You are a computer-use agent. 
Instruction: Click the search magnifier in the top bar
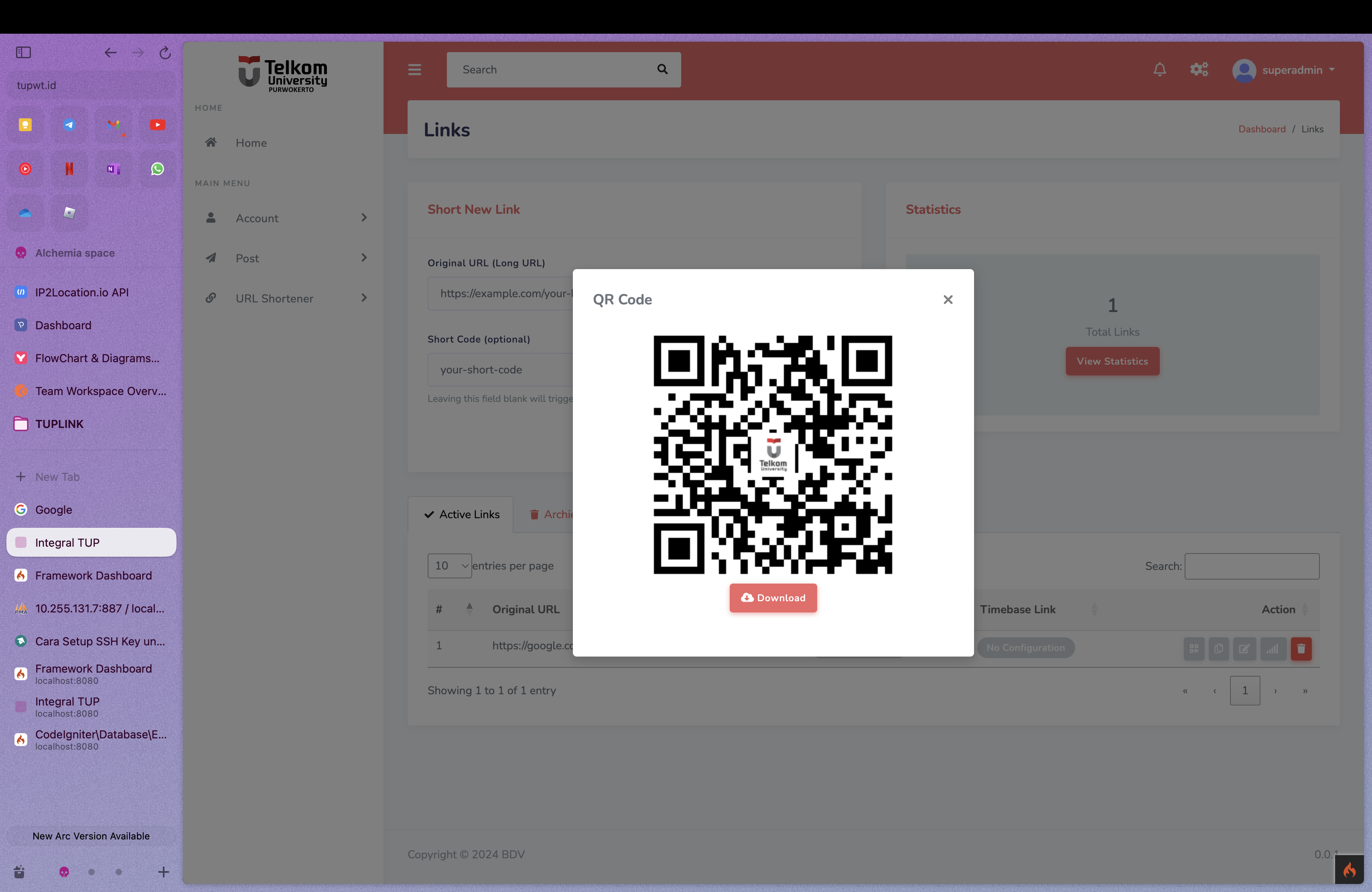(662, 69)
